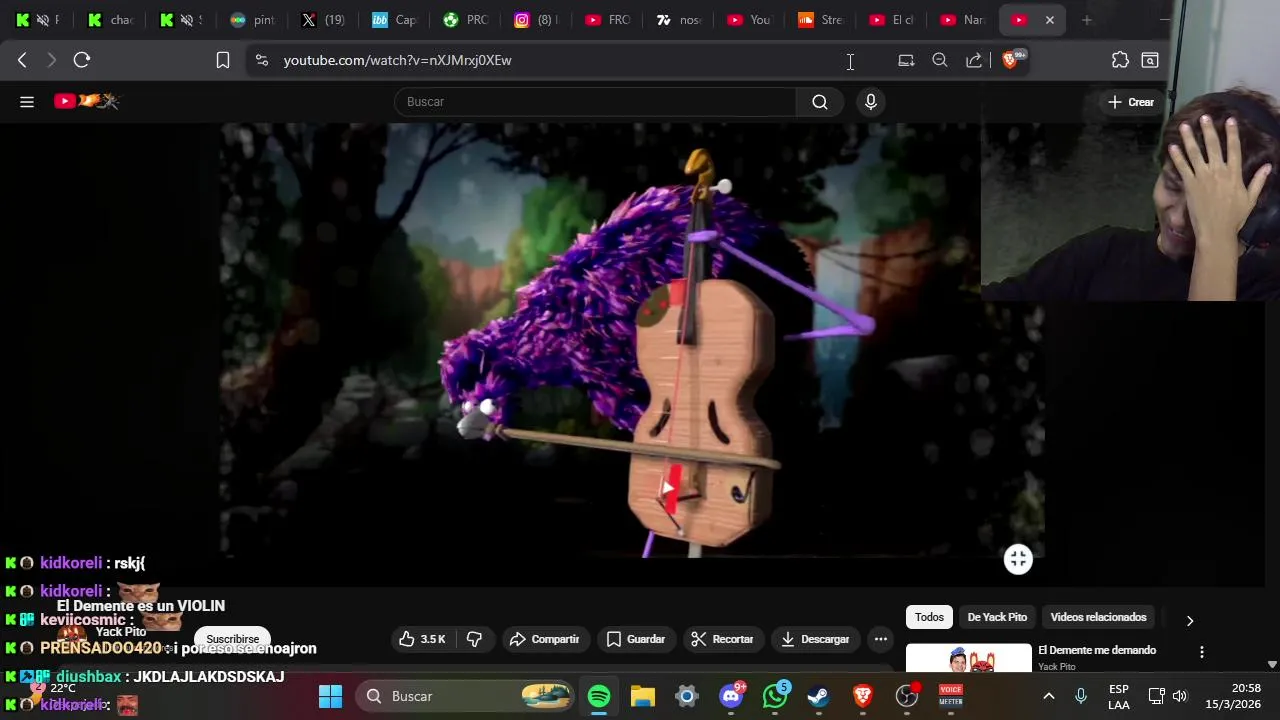This screenshot has width=1280, height=720.
Task: Open OBS Studio from the taskbar
Action: (907, 696)
